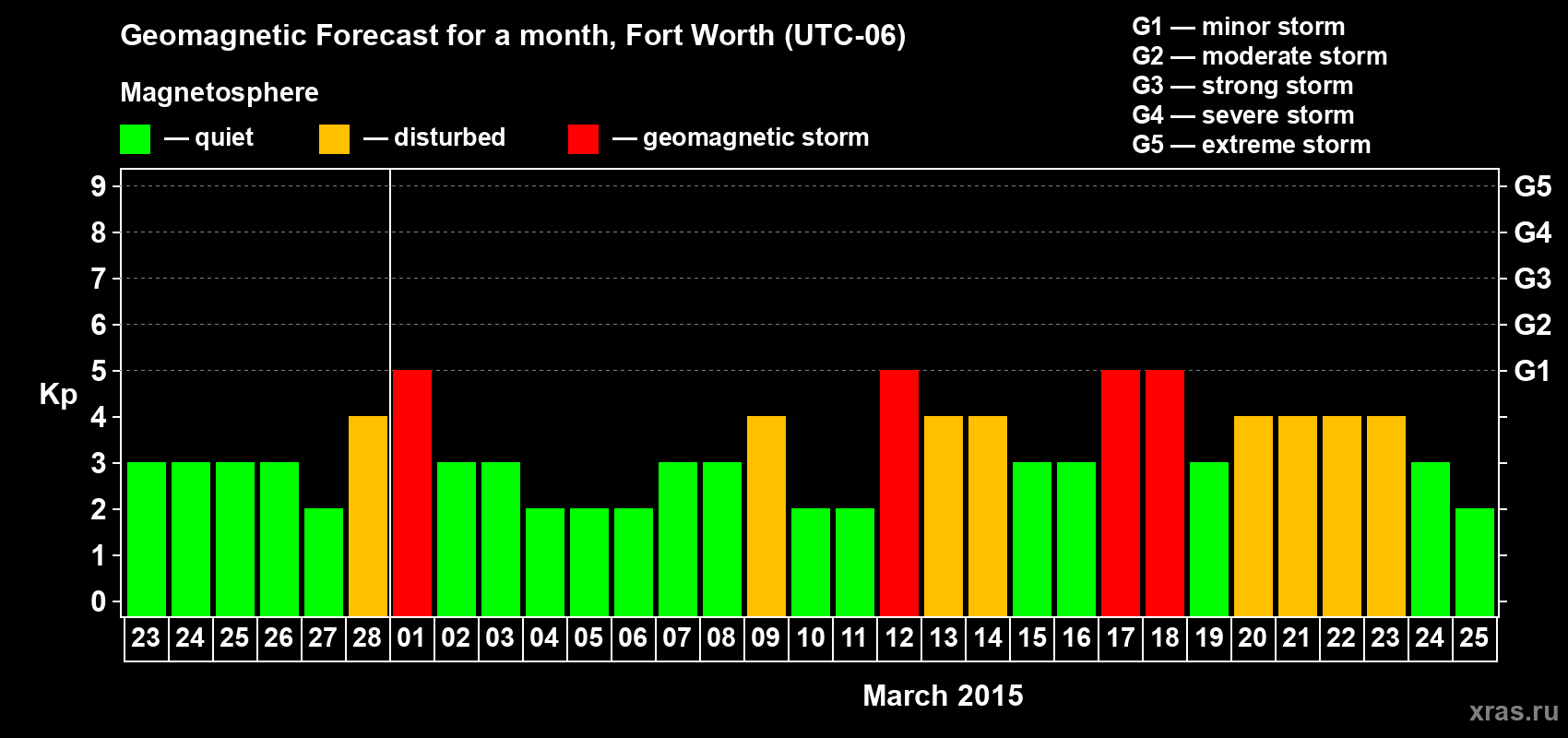Click the 'March 2015' label
Image resolution: width=1568 pixels, height=738 pixels.
[x=943, y=696]
